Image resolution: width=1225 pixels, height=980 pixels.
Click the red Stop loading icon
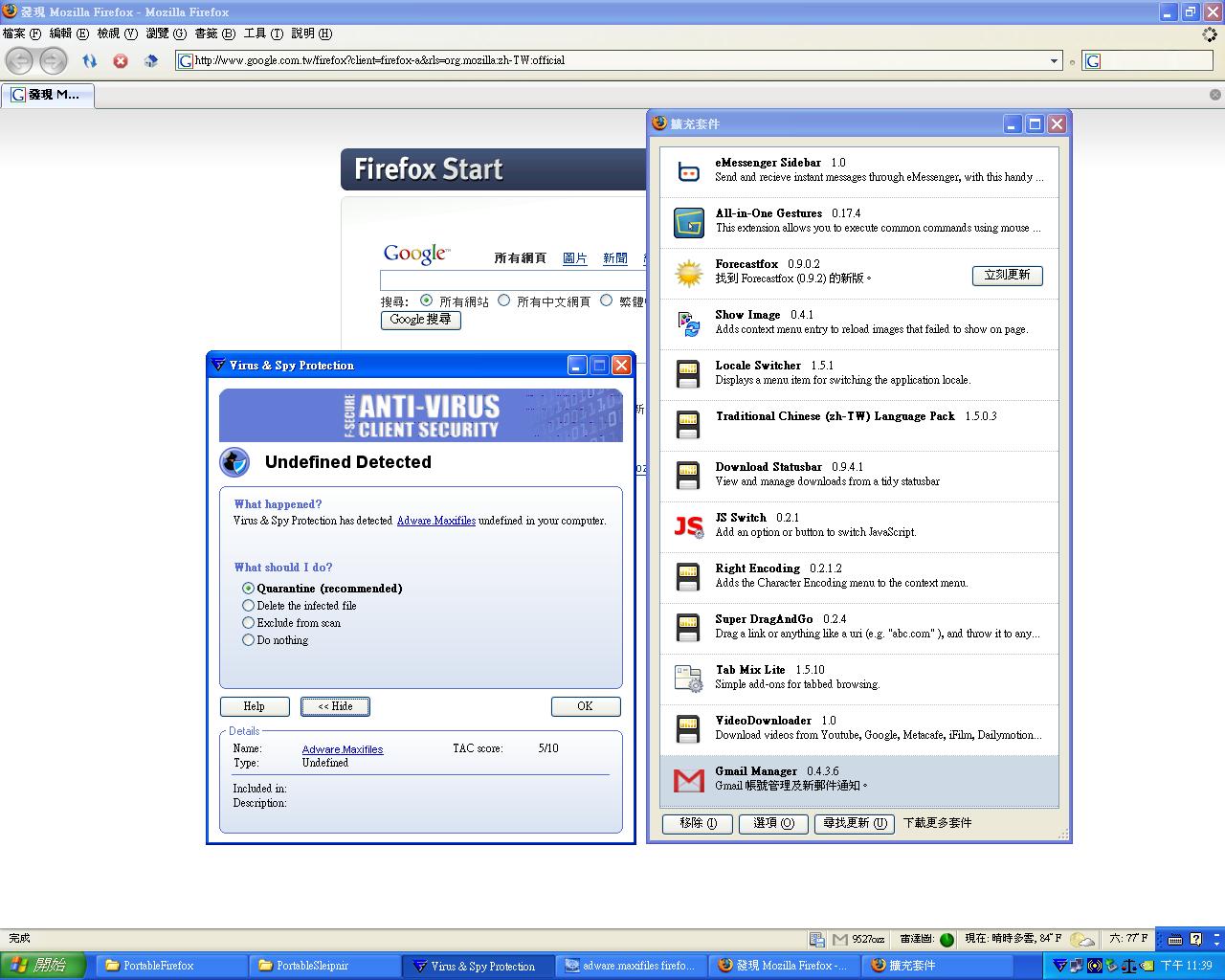121,60
